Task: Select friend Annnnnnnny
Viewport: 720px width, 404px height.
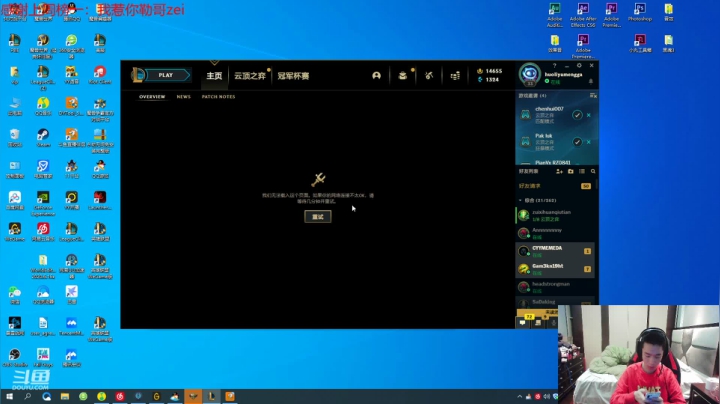Action: (x=555, y=233)
